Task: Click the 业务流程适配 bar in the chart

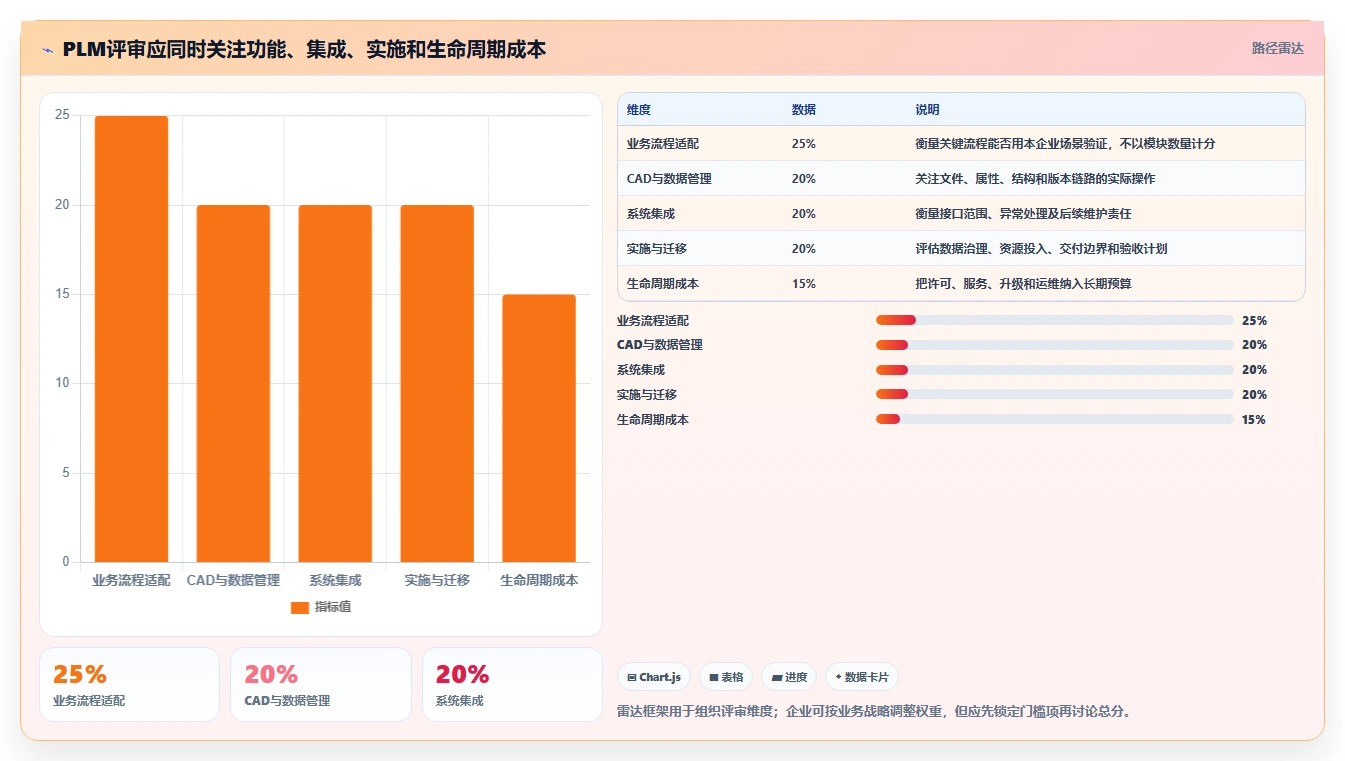Action: [131, 339]
